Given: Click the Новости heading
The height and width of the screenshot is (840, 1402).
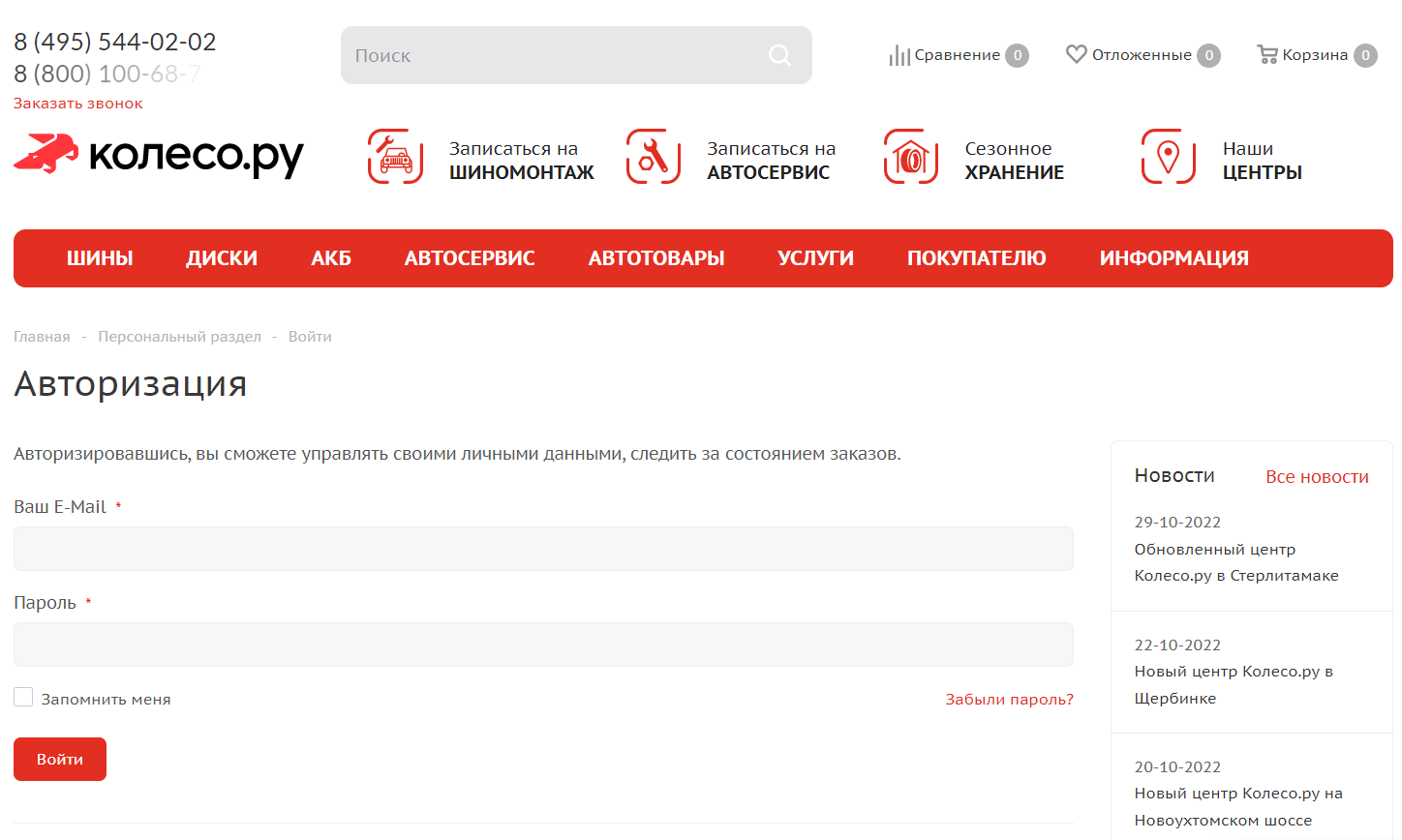Looking at the screenshot, I should (x=1174, y=476).
